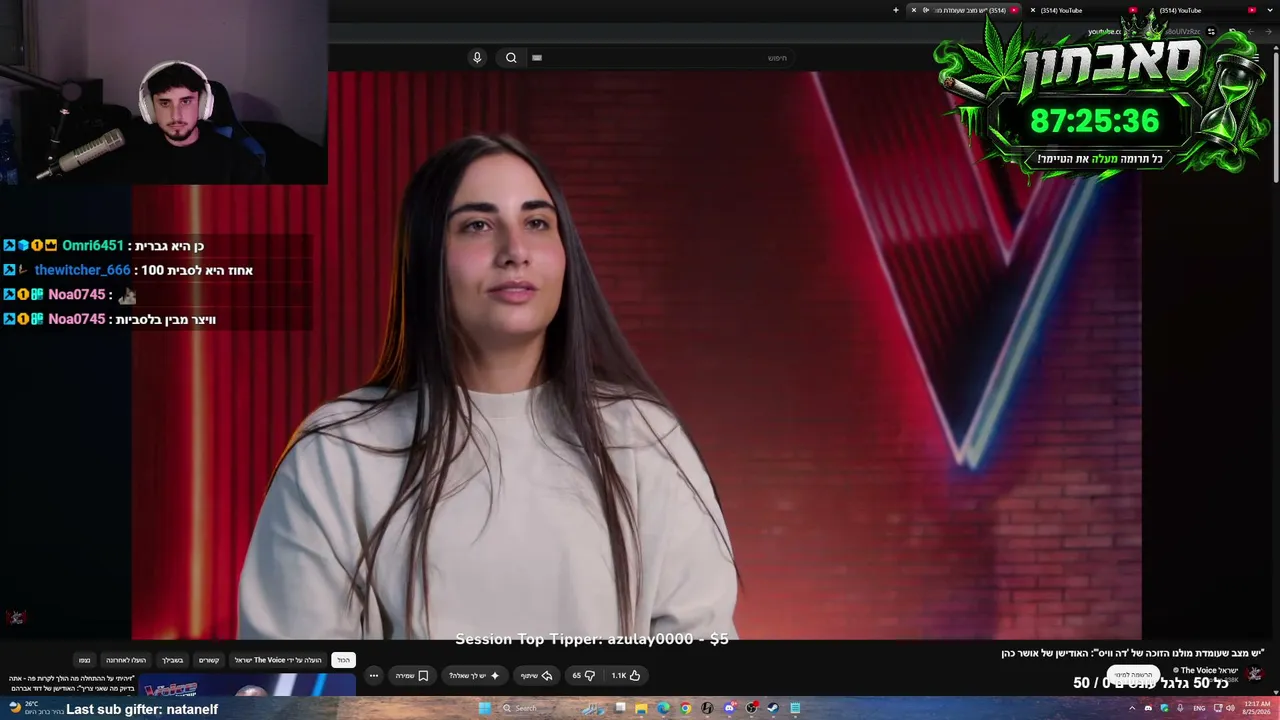Viewport: 1280px width, 720px height.
Task: Click the browser new tab plus button
Action: click(896, 10)
